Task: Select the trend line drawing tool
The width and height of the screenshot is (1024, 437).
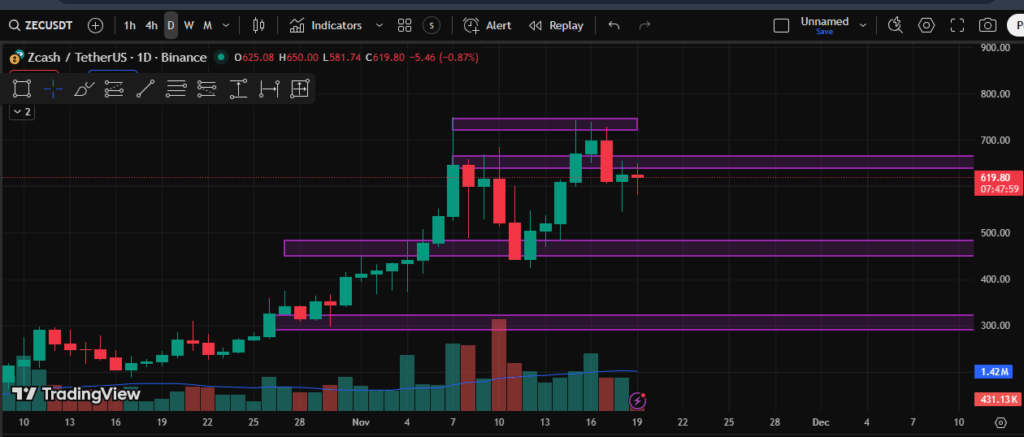Action: (145, 89)
